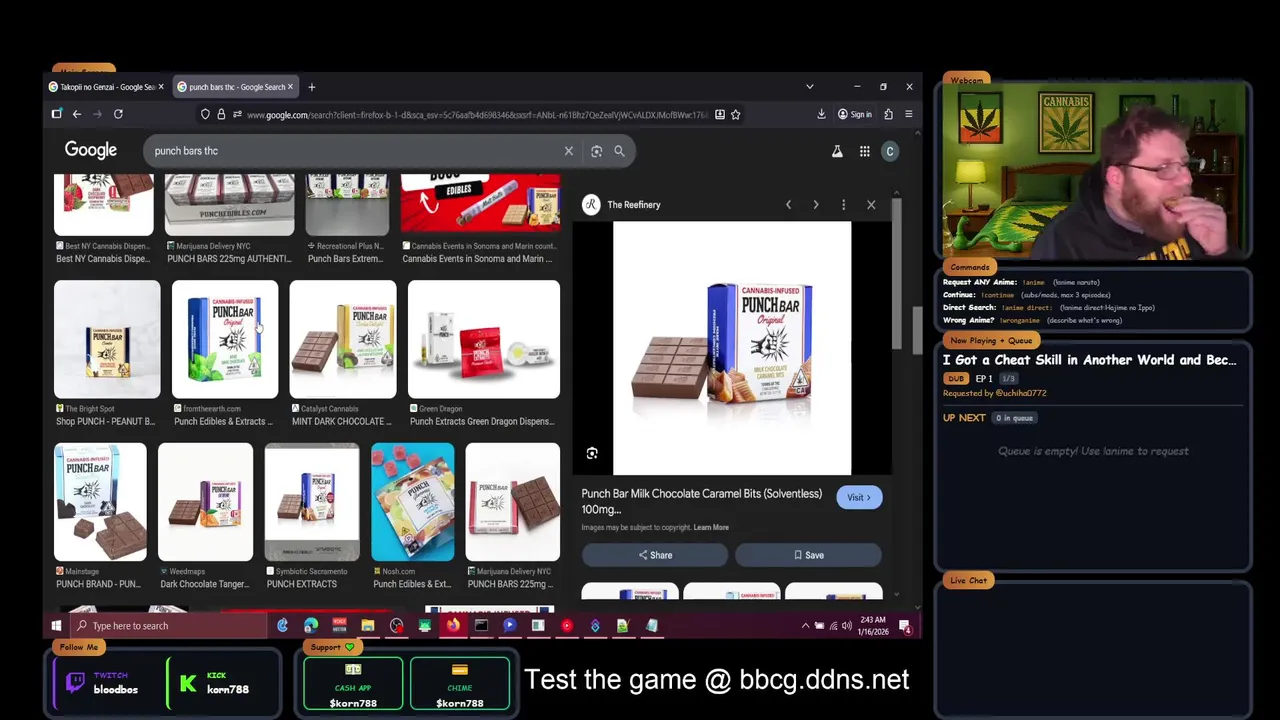Open the Google account avatar C
Screen dimensions: 1280x720
[x=889, y=151]
